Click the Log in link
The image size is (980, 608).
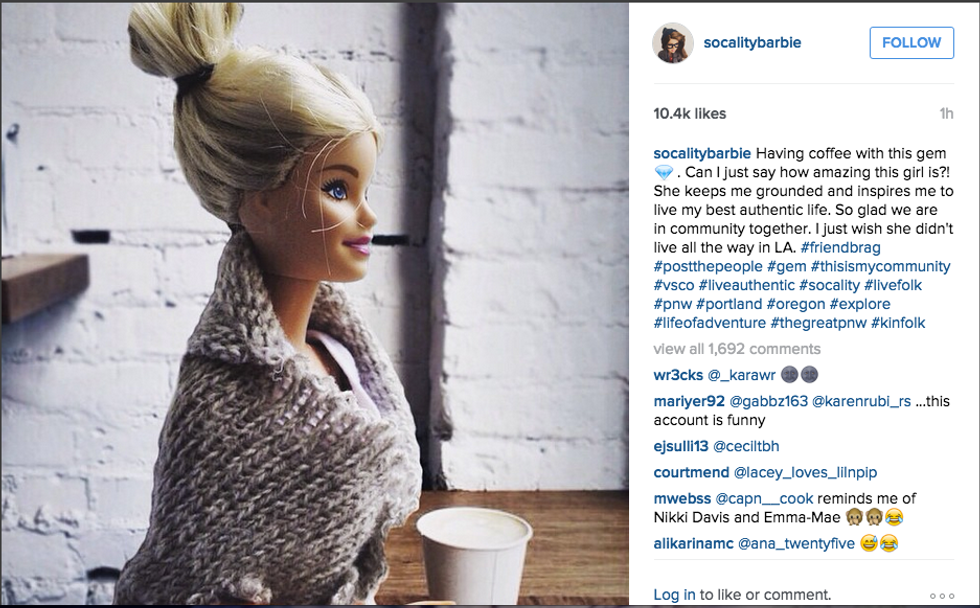tap(674, 595)
